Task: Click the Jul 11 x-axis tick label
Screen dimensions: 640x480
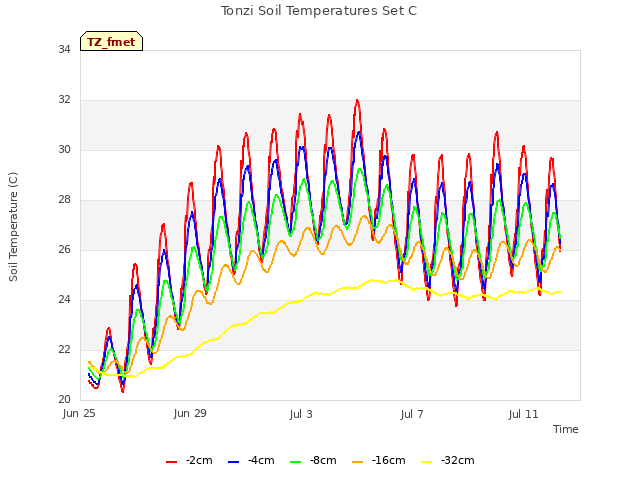Action: click(524, 414)
